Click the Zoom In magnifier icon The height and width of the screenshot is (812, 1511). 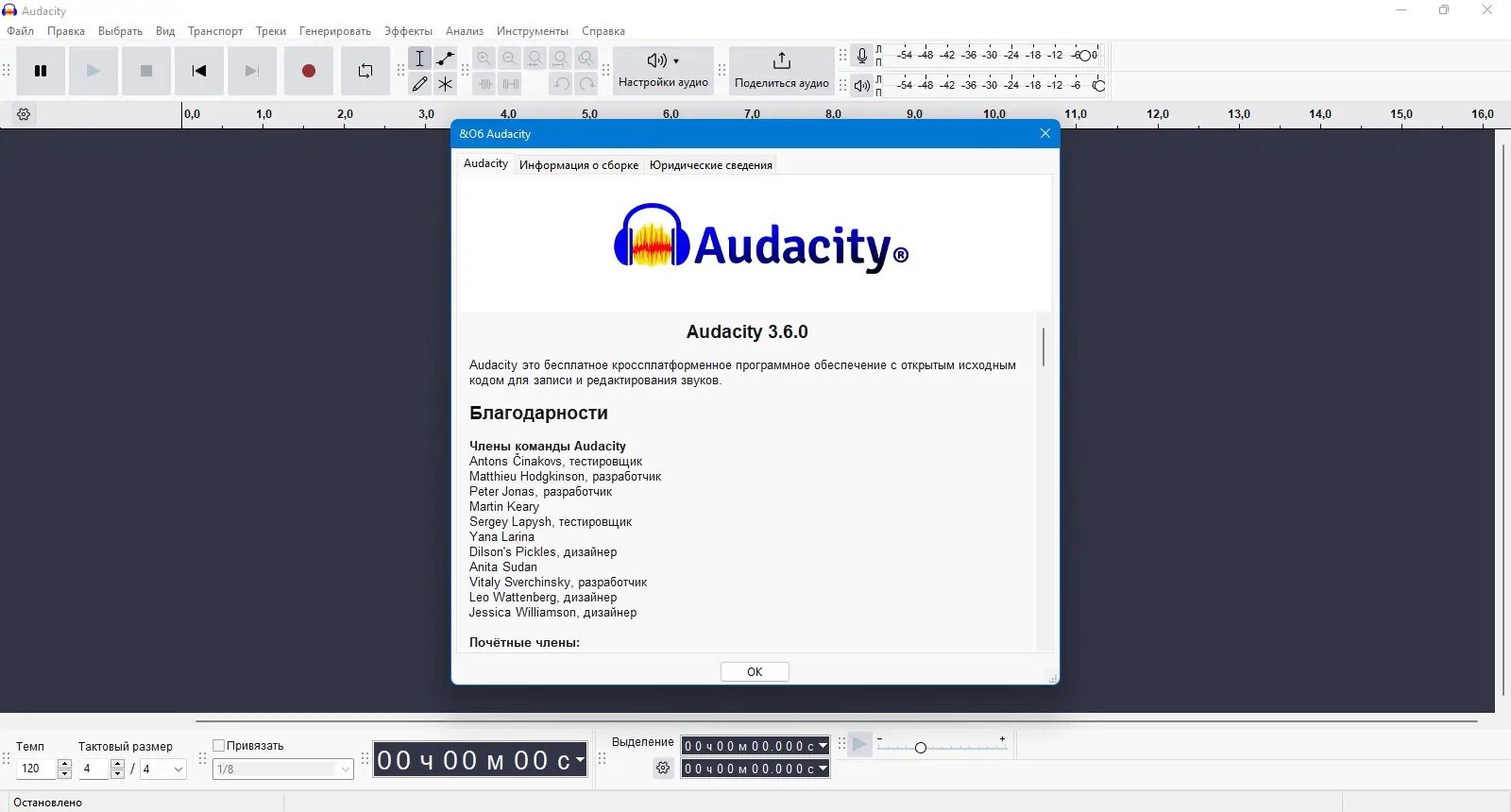484,59
